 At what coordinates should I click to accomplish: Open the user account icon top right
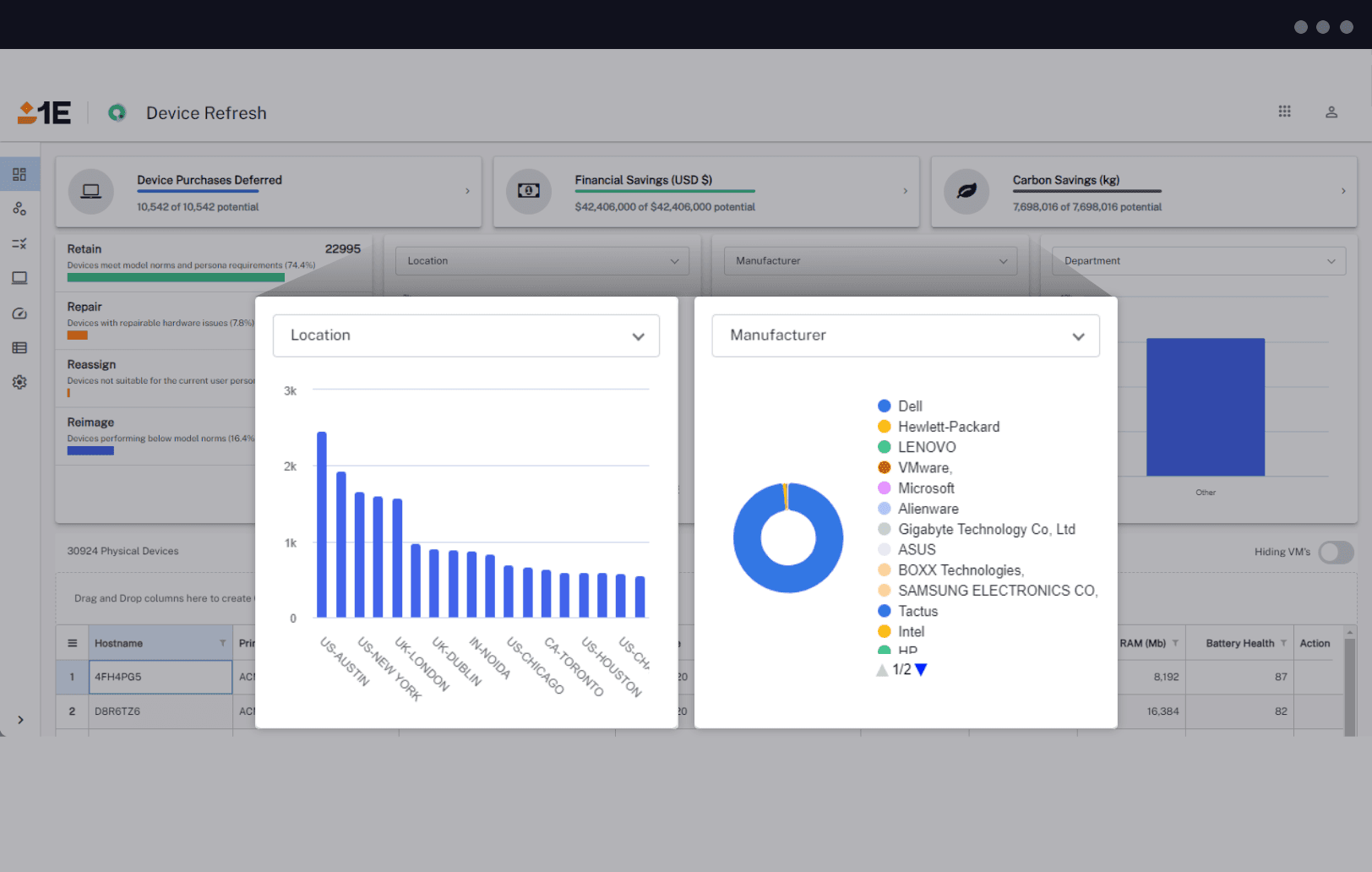coord(1331,112)
